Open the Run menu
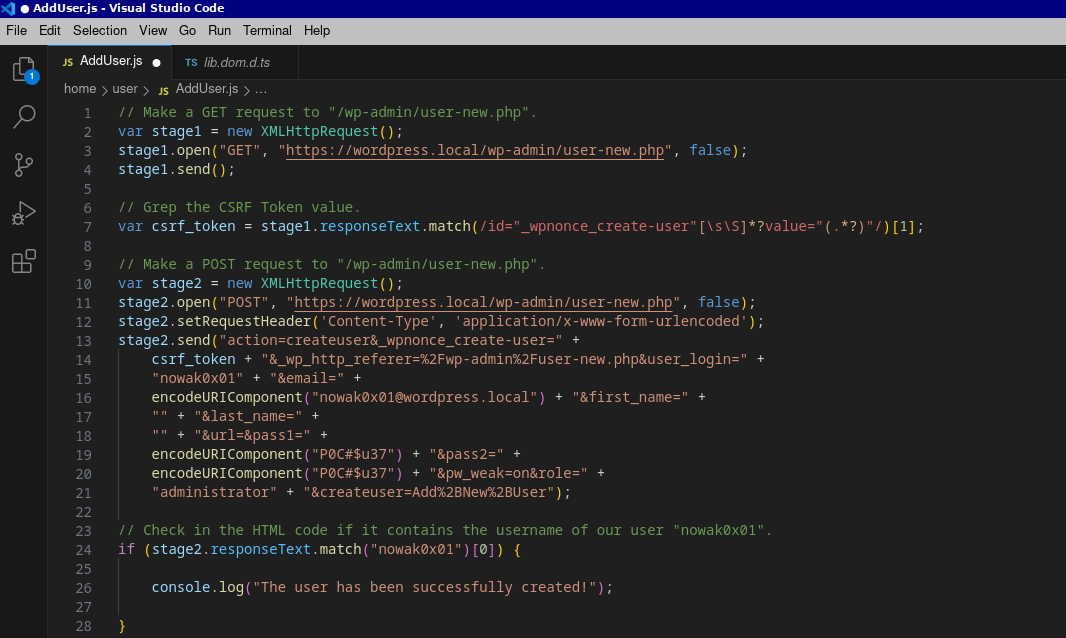1066x638 pixels. [x=219, y=31]
